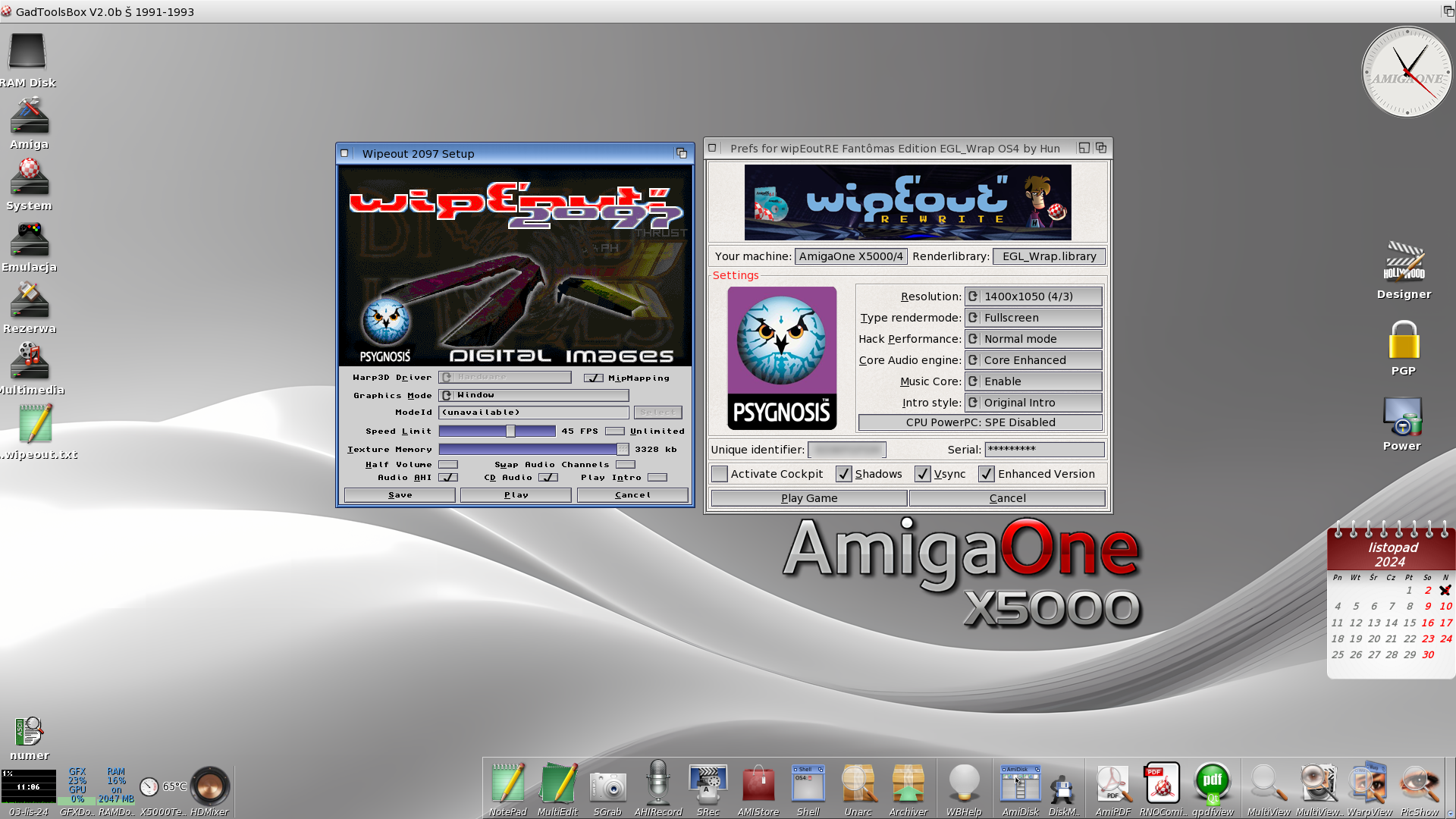Open WBHelp lightbulb in the dock
Viewport: 1456px width, 819px height.
click(x=964, y=783)
